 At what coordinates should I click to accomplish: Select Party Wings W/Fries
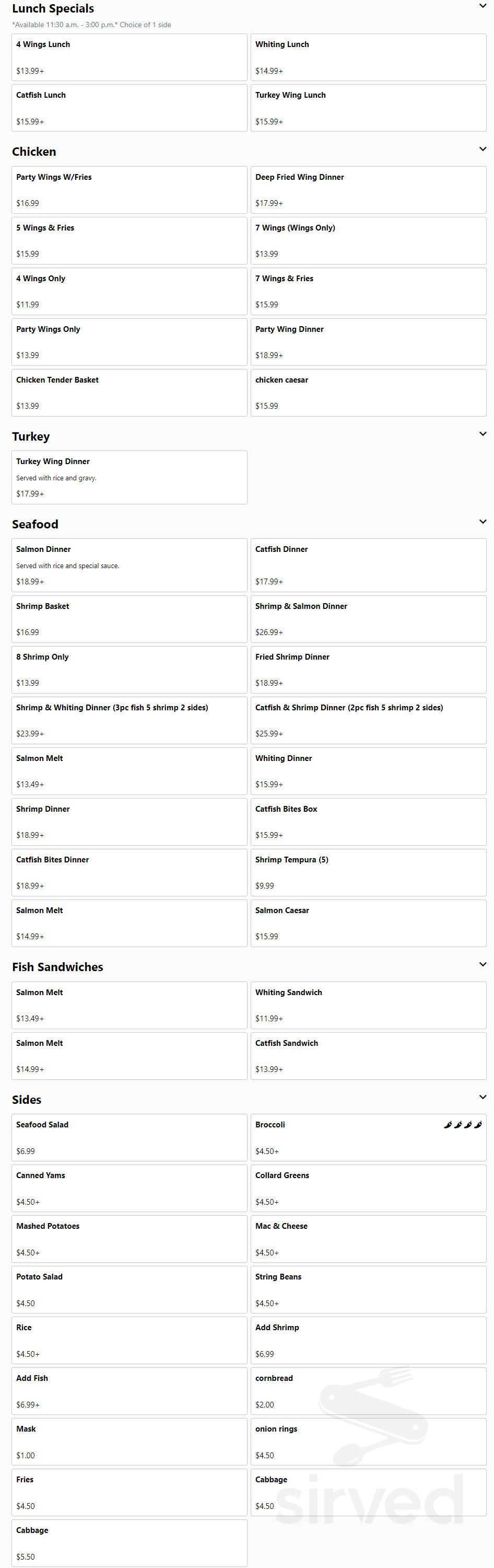click(x=129, y=189)
